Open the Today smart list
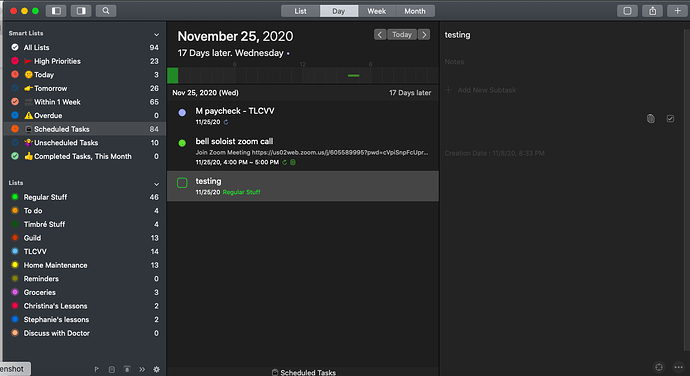690x376 pixels. tap(84, 75)
